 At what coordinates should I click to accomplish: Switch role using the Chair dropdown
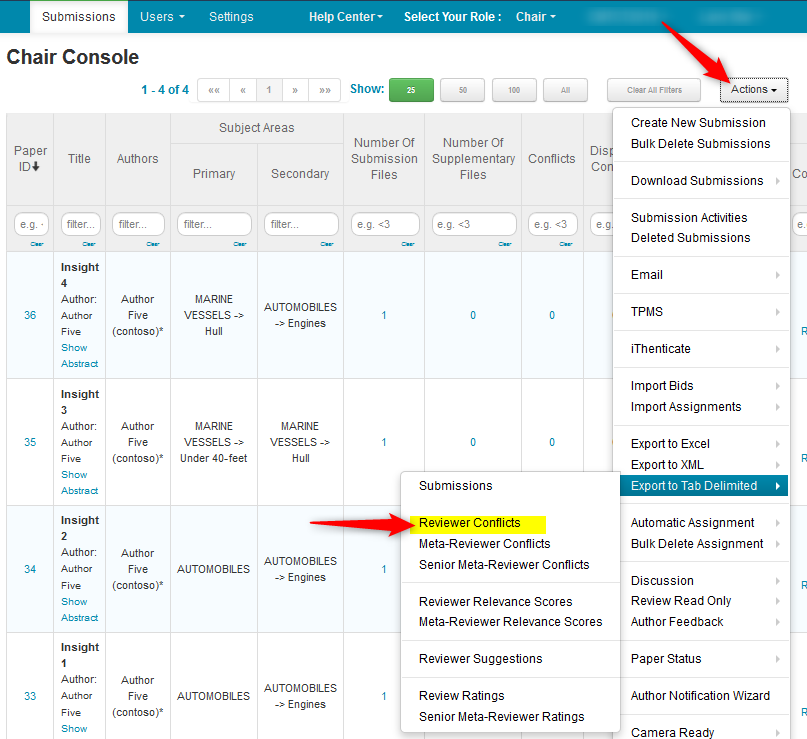coord(536,17)
